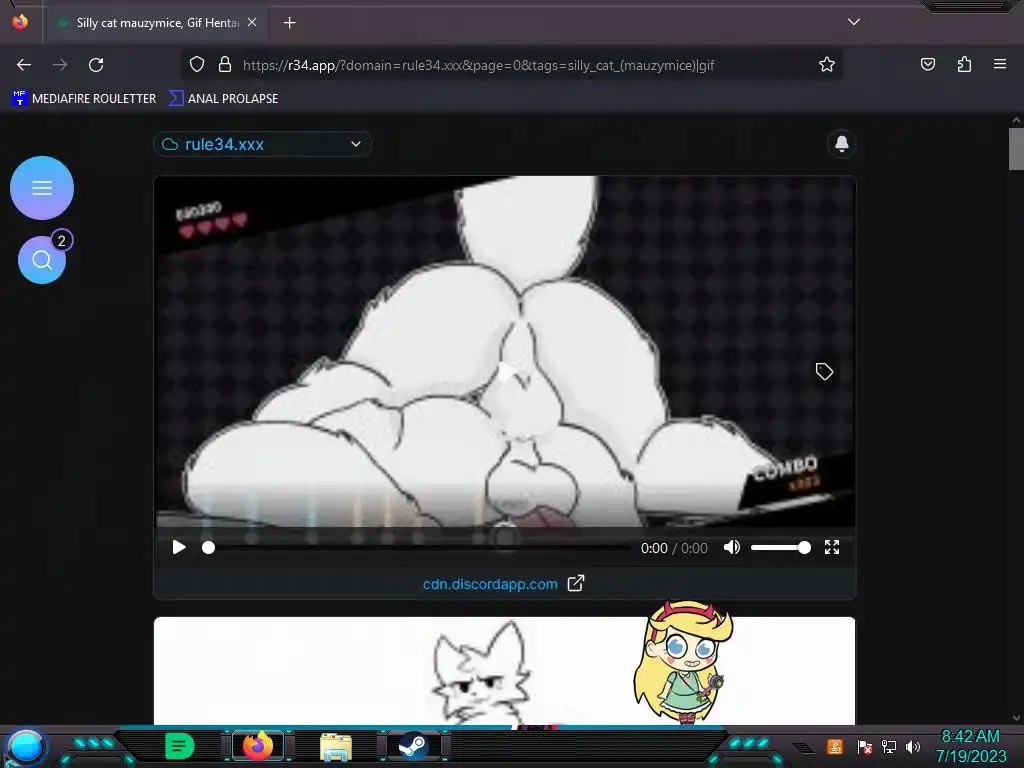This screenshot has width=1024, height=768.
Task: Open the network icon in system tray
Action: tap(889, 746)
